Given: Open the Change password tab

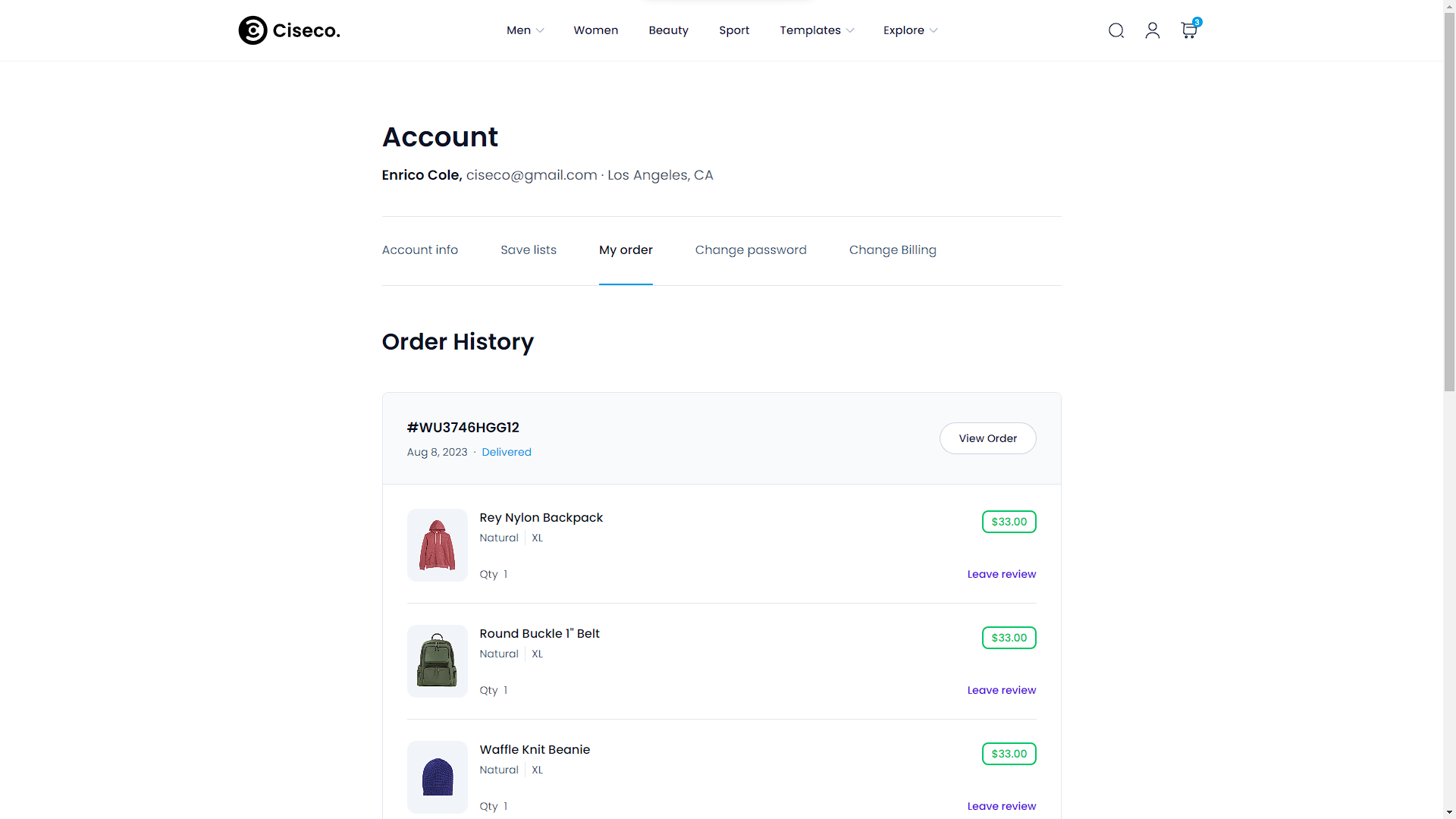Looking at the screenshot, I should (x=750, y=250).
